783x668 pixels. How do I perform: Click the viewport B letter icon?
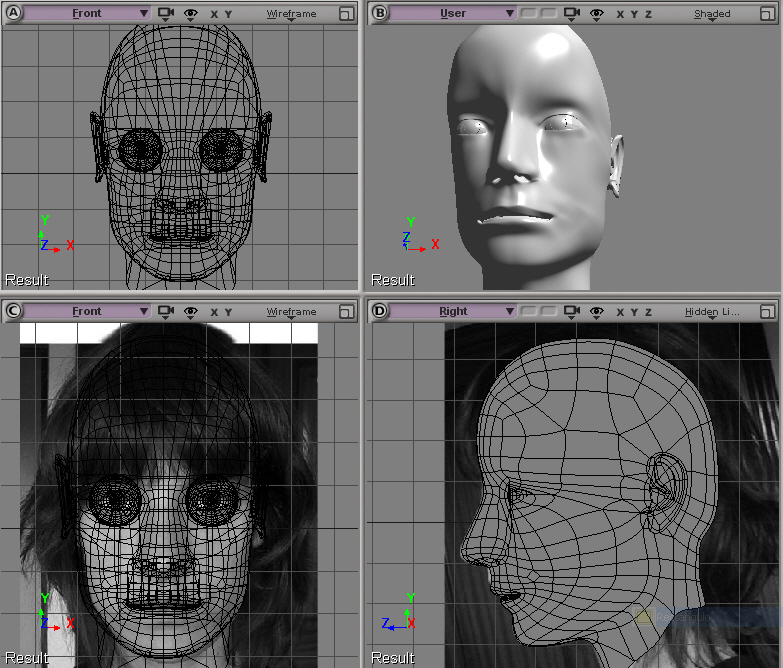(380, 13)
